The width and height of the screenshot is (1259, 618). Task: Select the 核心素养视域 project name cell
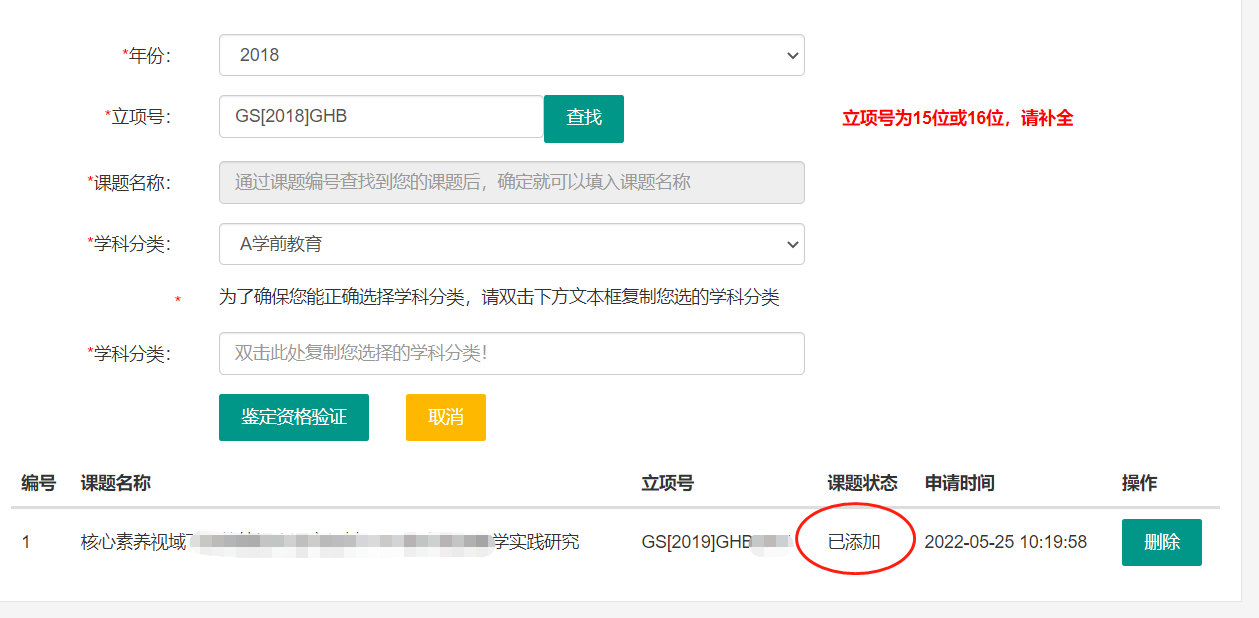(329, 542)
